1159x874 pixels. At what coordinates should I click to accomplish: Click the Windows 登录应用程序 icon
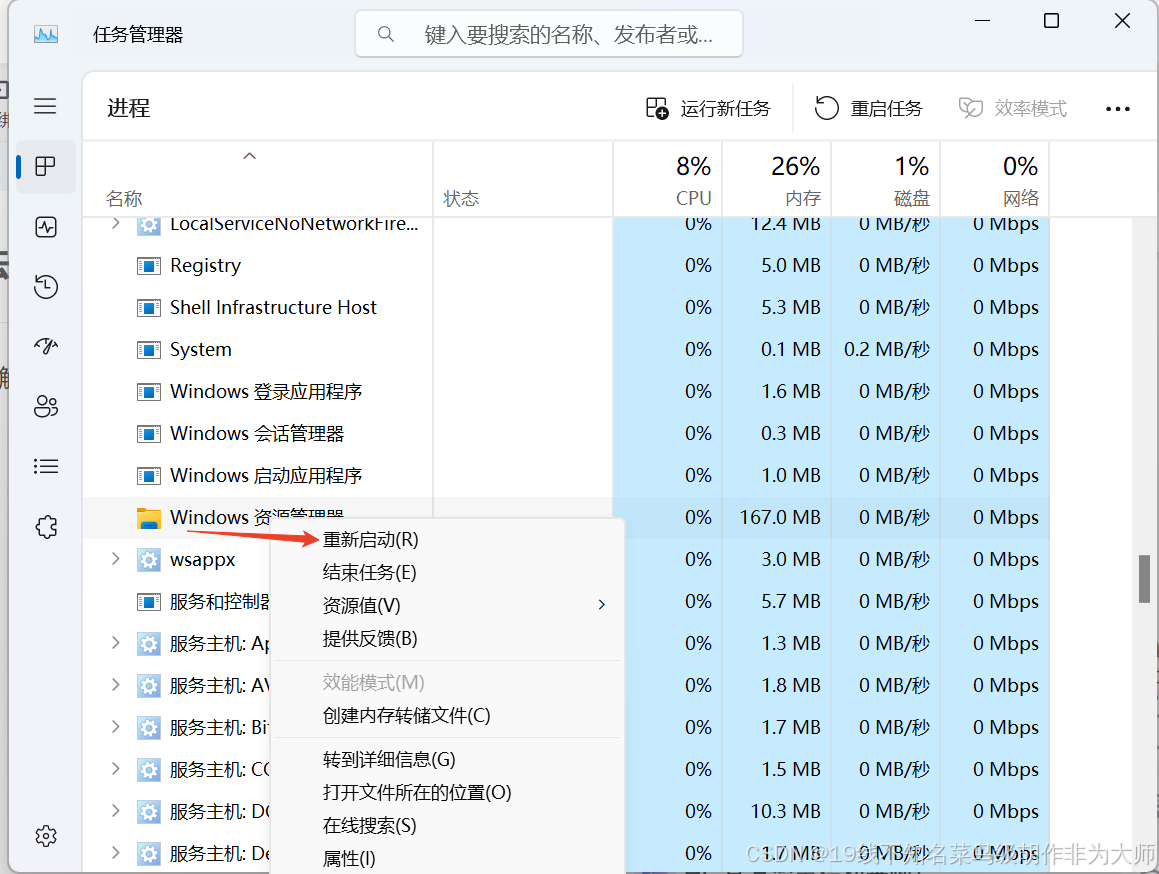[x=149, y=392]
